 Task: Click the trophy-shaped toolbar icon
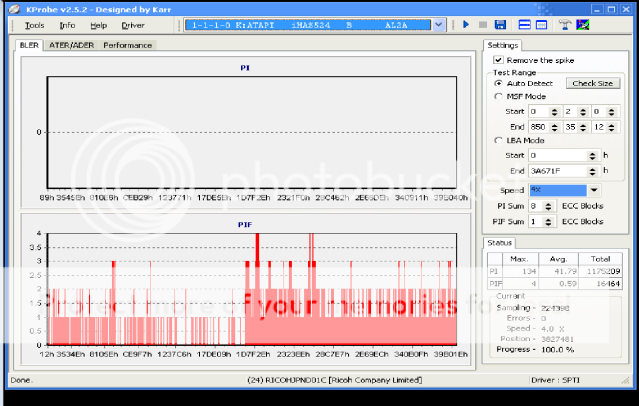(x=564, y=24)
